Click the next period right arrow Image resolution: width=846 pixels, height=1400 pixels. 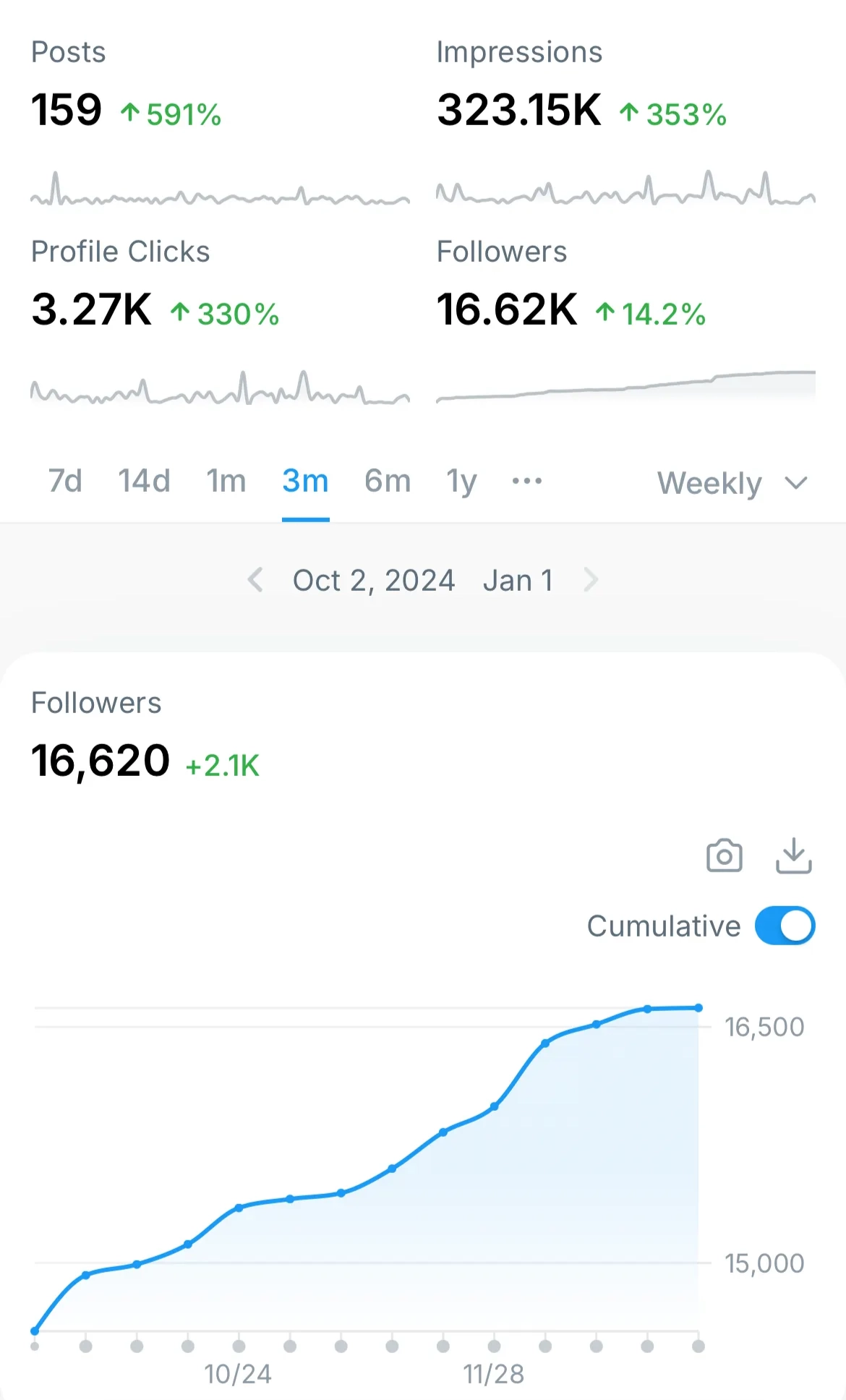(x=591, y=580)
